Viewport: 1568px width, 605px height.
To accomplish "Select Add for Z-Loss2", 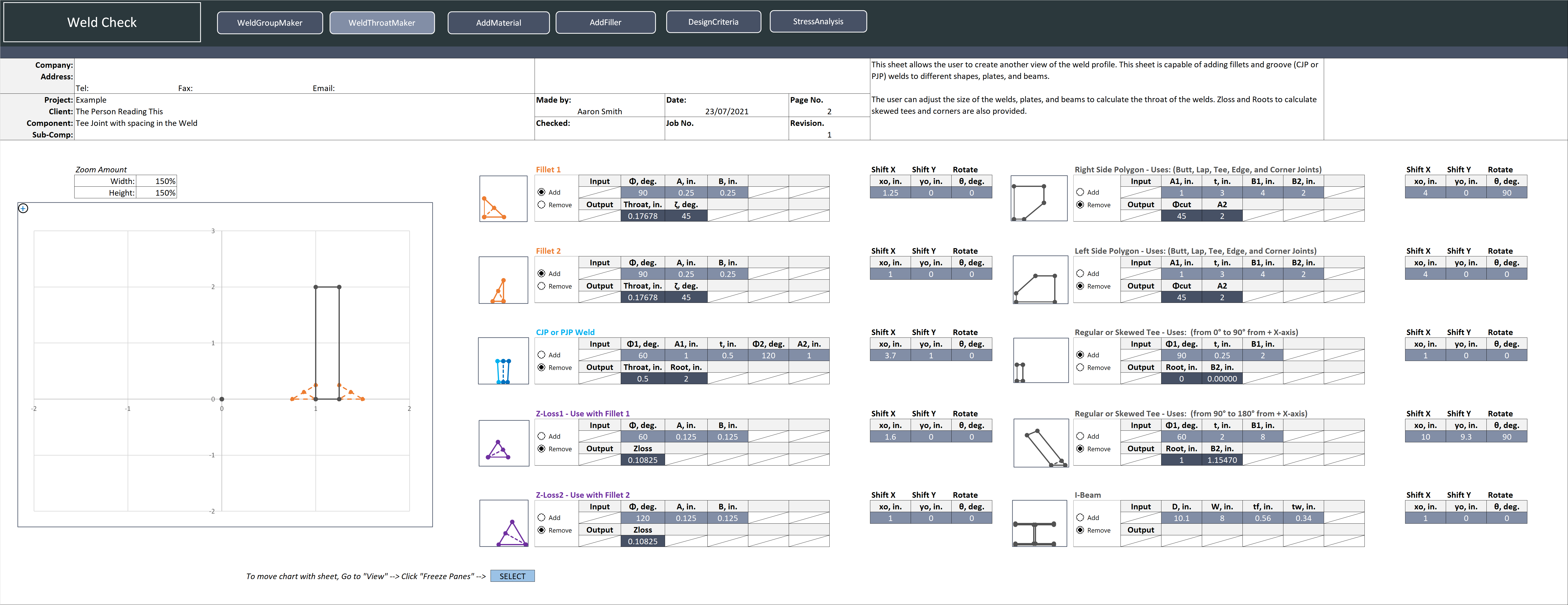I will 541,517.
